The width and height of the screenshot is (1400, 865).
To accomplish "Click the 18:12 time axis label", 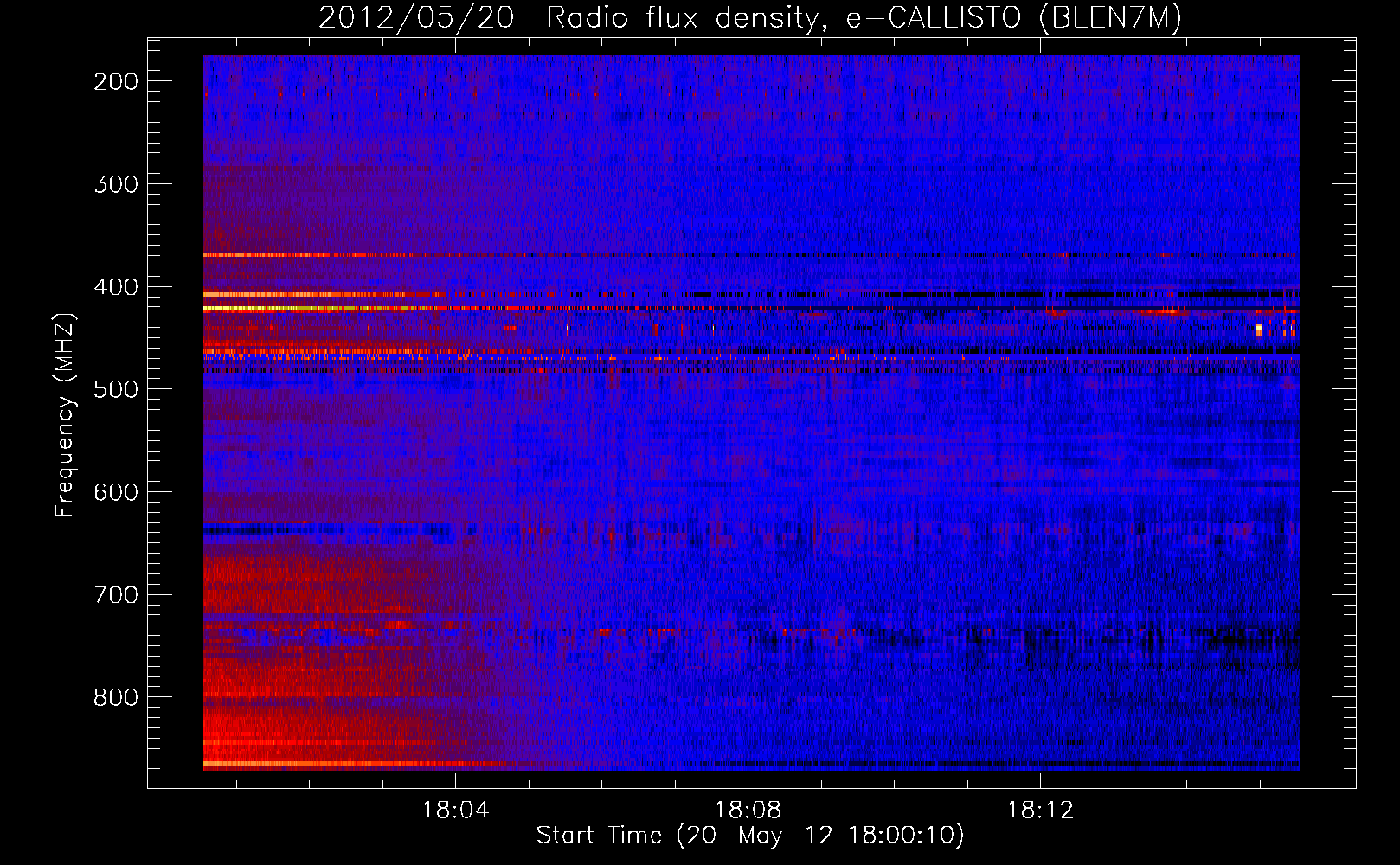I will 1040,811.
